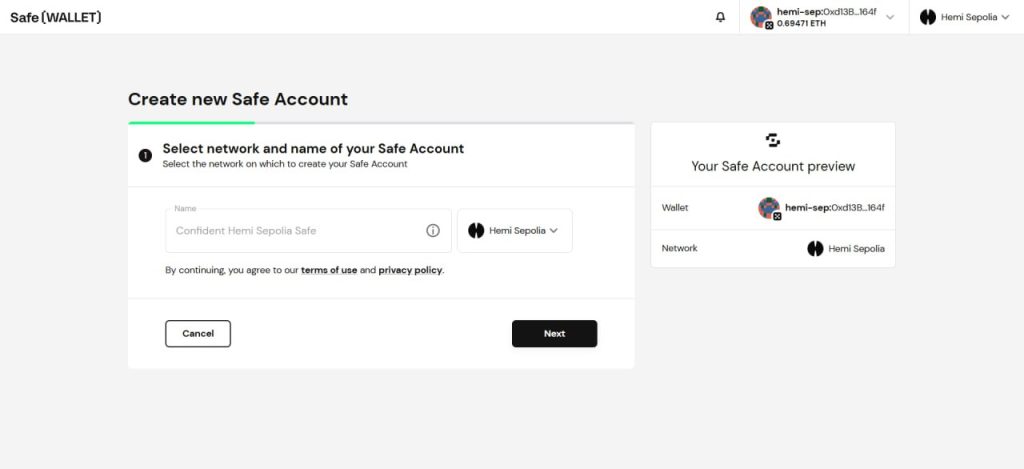
Task: Open the header Hemi Sepolia network switcher arrow
Action: pyautogui.click(x=1005, y=17)
